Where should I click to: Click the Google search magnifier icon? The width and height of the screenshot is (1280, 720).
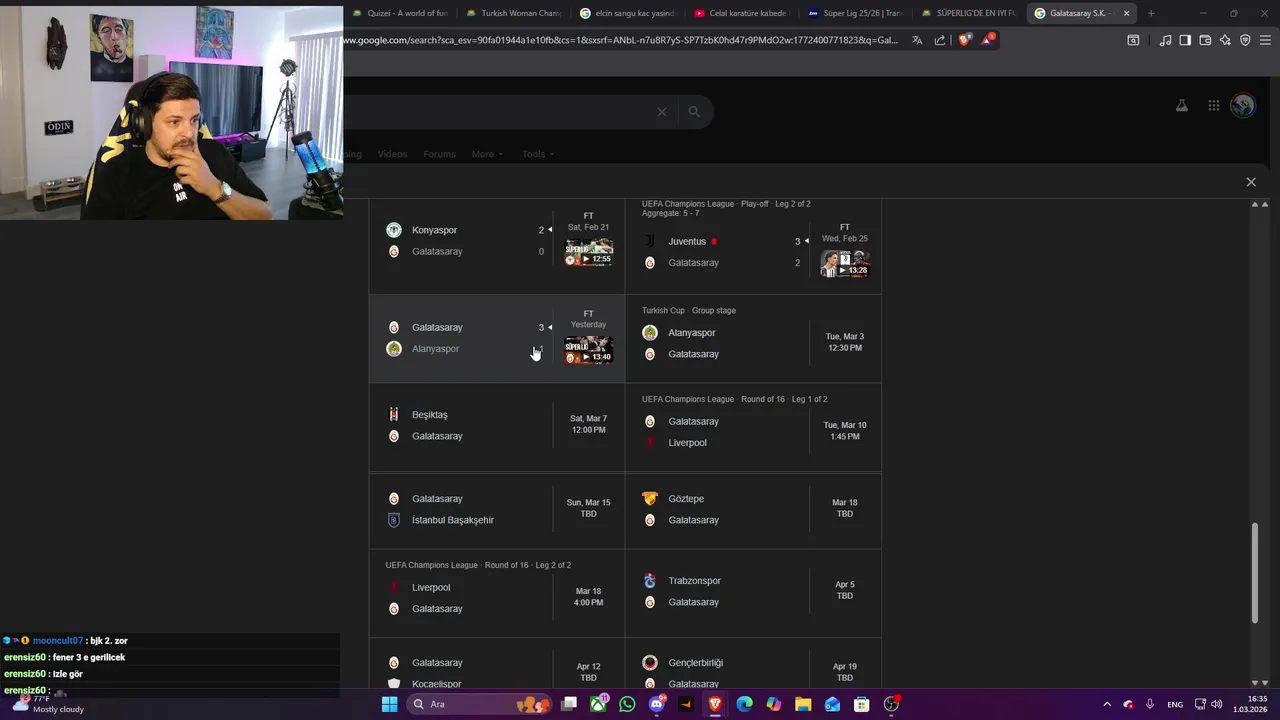pos(694,112)
